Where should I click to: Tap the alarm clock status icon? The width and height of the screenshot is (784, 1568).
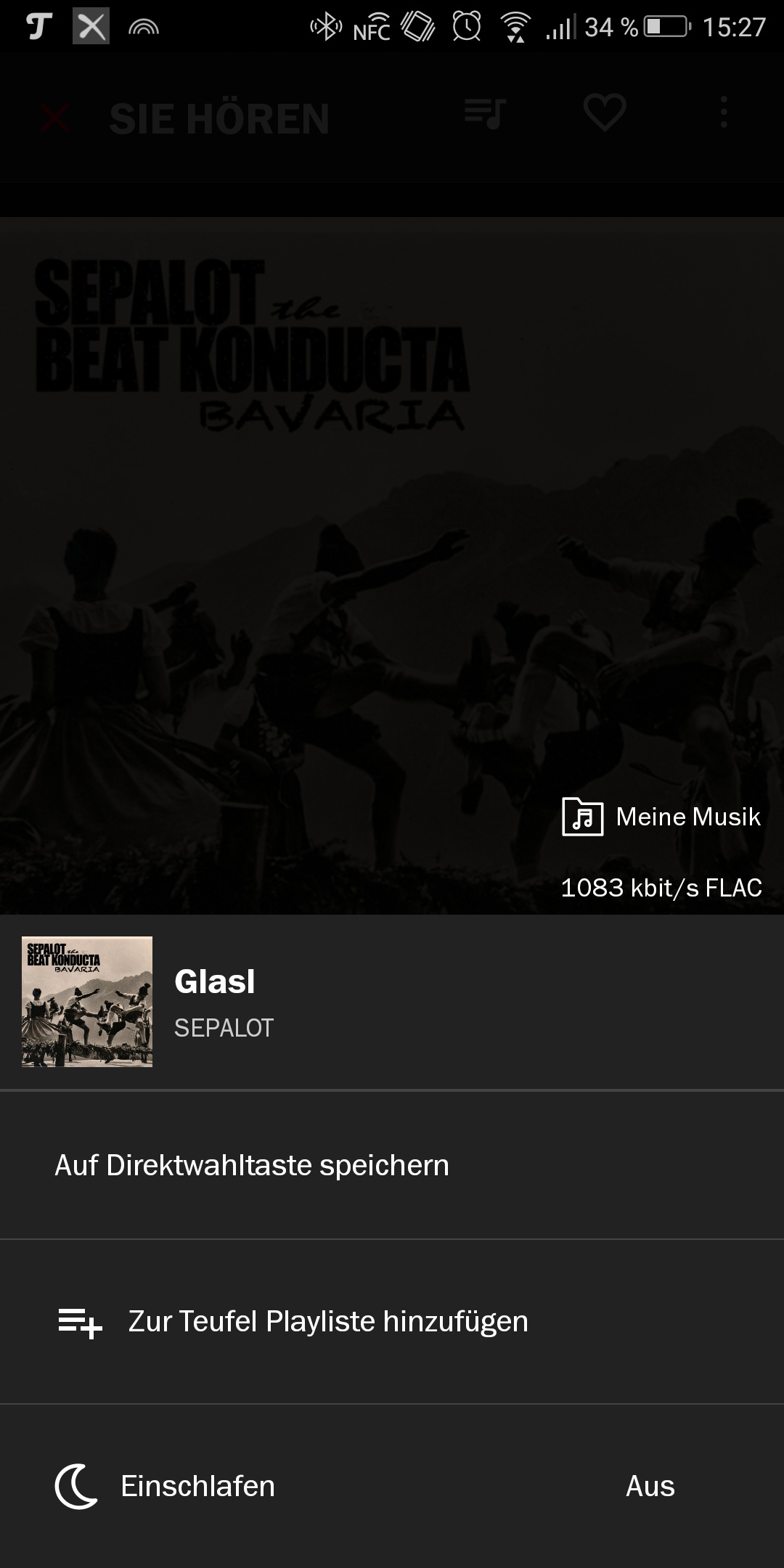pos(467,27)
